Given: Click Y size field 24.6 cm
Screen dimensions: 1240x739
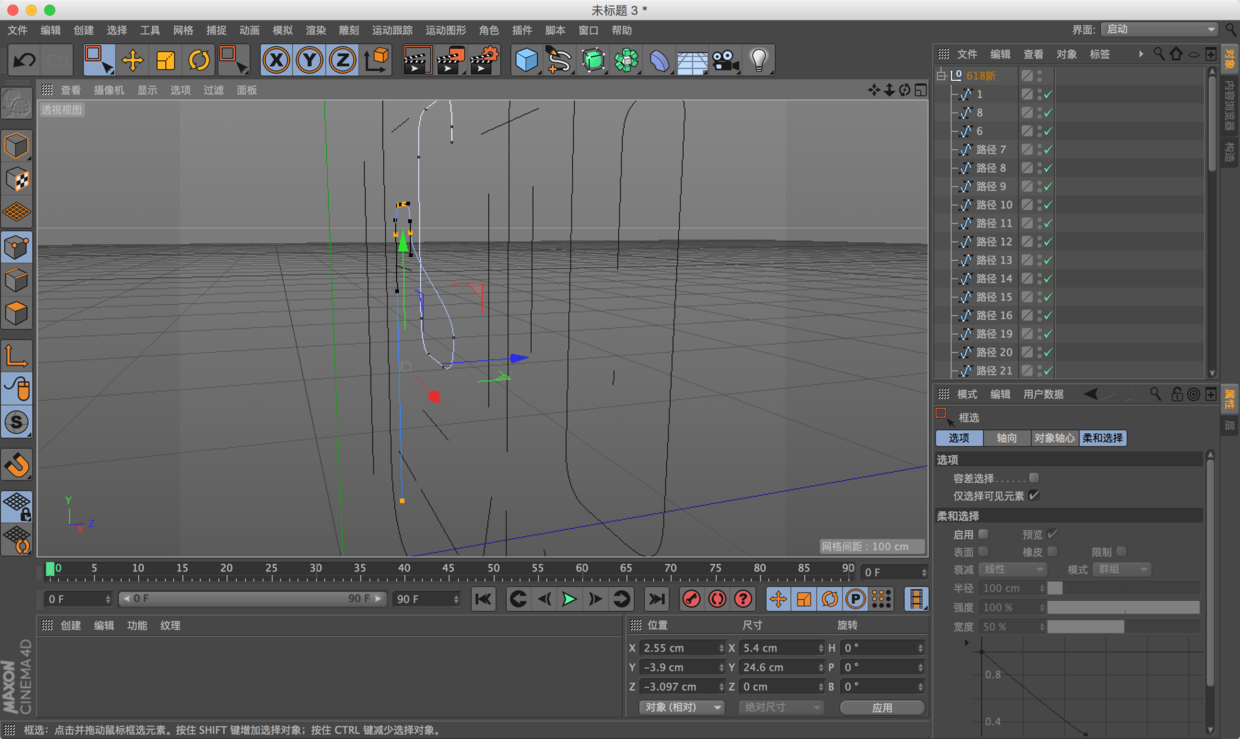Looking at the screenshot, I should 782,667.
